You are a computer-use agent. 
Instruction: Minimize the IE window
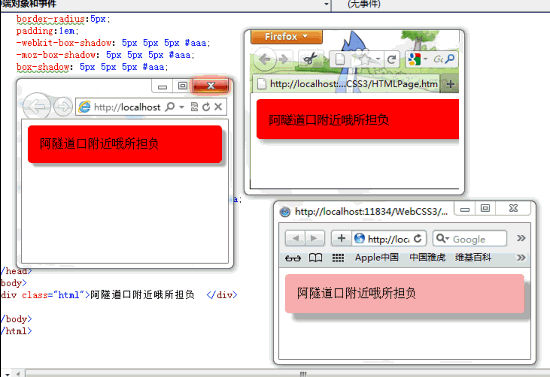click(x=162, y=86)
